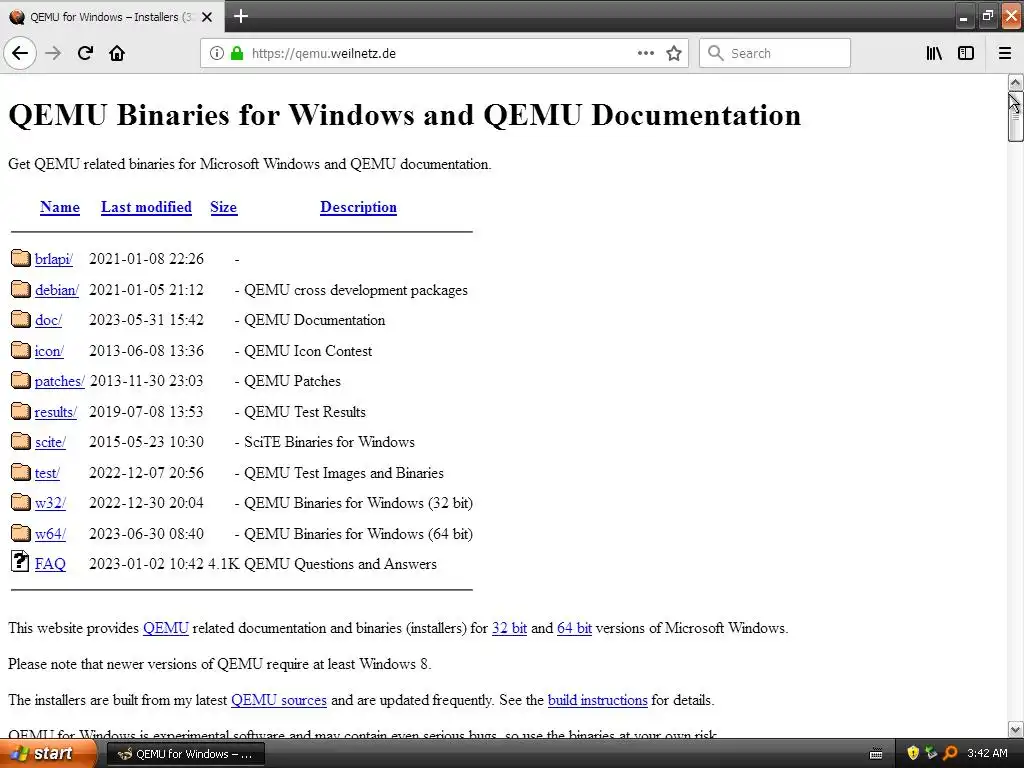The height and width of the screenshot is (768, 1024).
Task: Select the QEMU for Windows tab
Action: (x=112, y=17)
